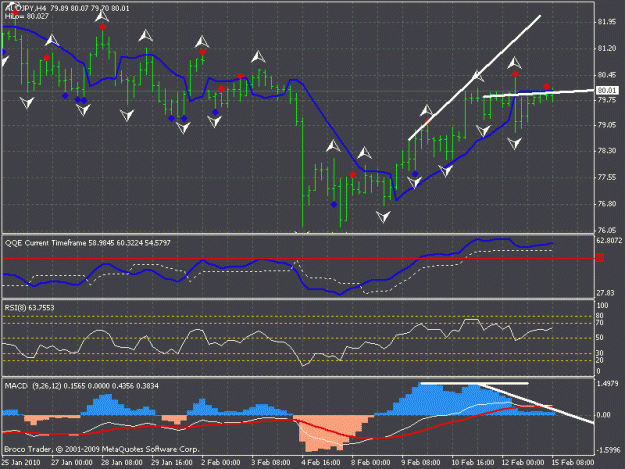Viewport: 625px width, 469px height.
Task: Select the HiLo= 80.027 label
Action: pos(27,16)
